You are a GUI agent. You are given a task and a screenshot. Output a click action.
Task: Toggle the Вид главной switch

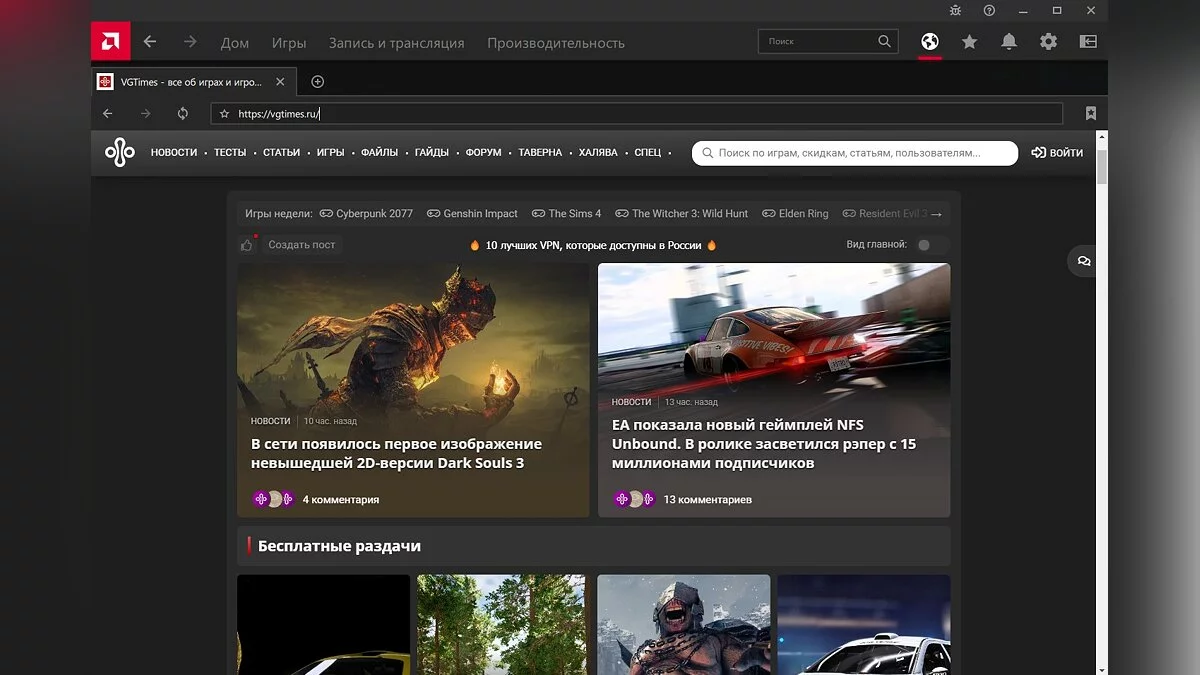coord(928,244)
